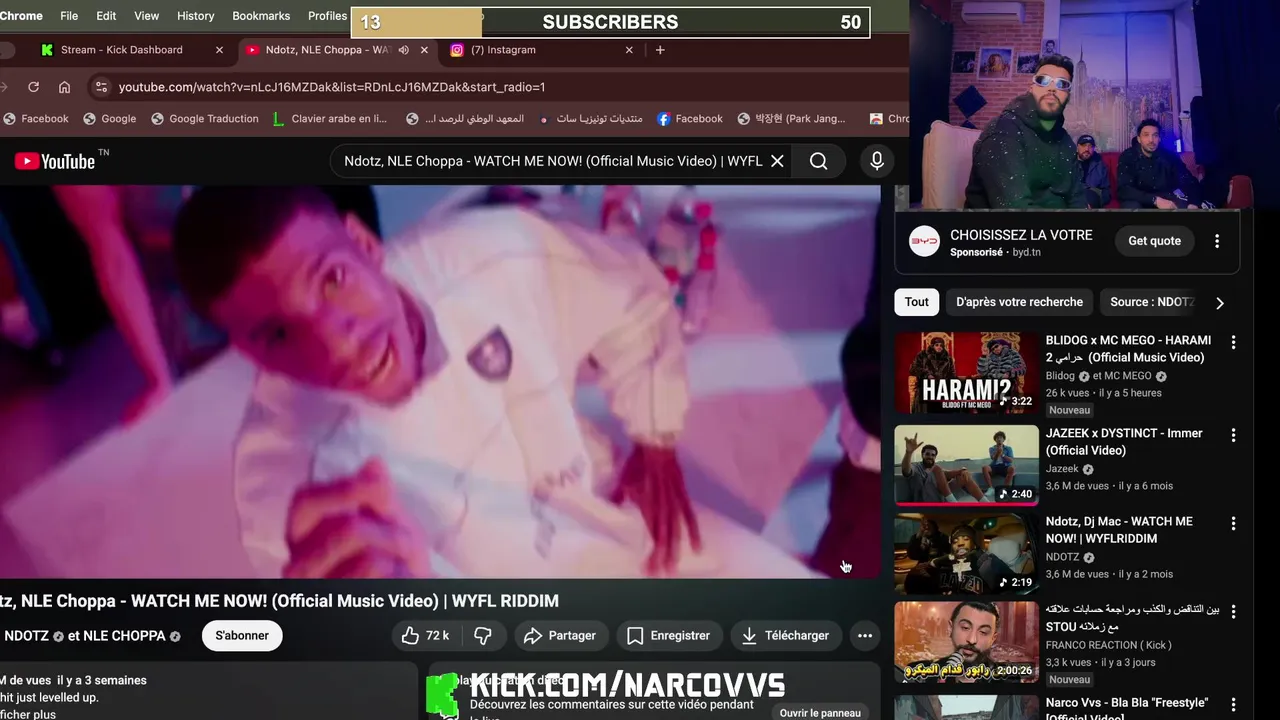Click the main video player area
Image resolution: width=1280 pixels, height=720 pixels.
(440, 381)
